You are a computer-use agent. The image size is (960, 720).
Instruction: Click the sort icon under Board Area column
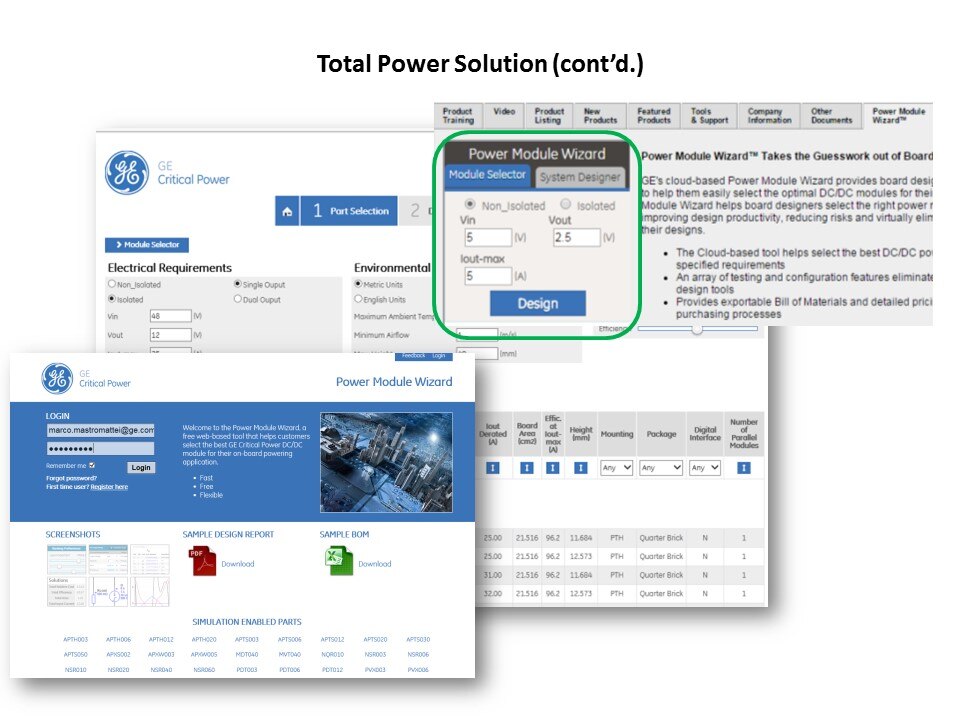526,468
